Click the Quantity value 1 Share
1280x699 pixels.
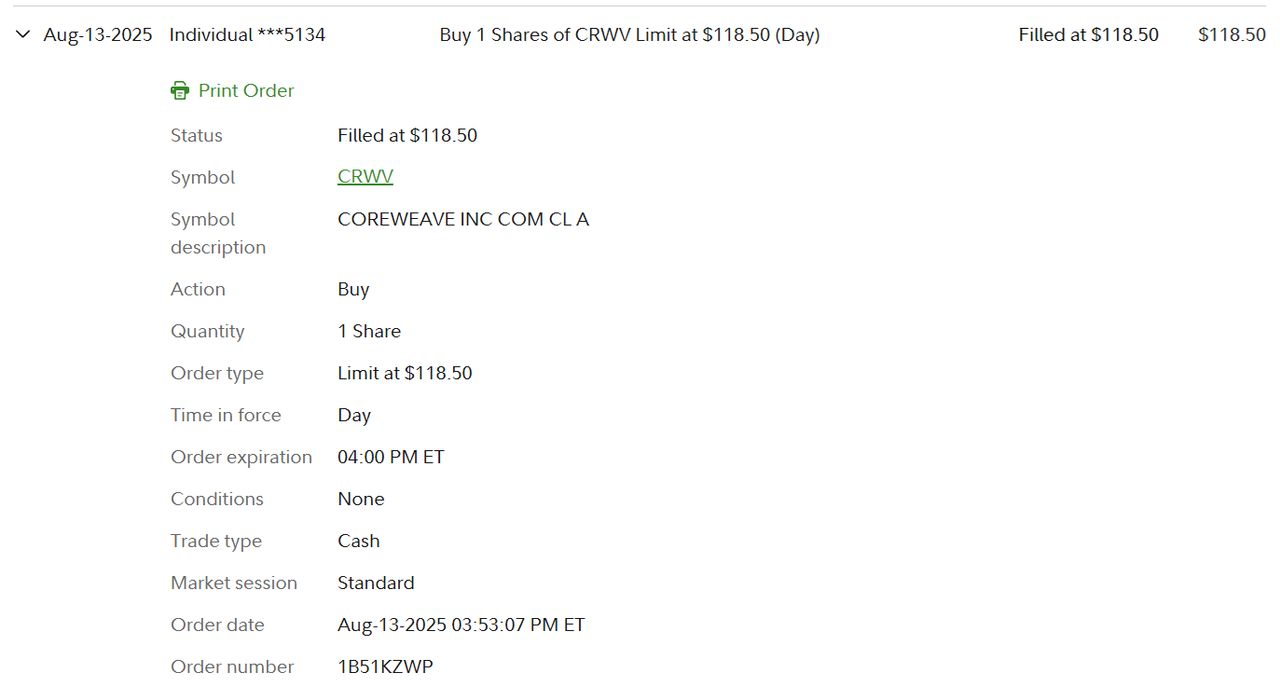tap(369, 331)
